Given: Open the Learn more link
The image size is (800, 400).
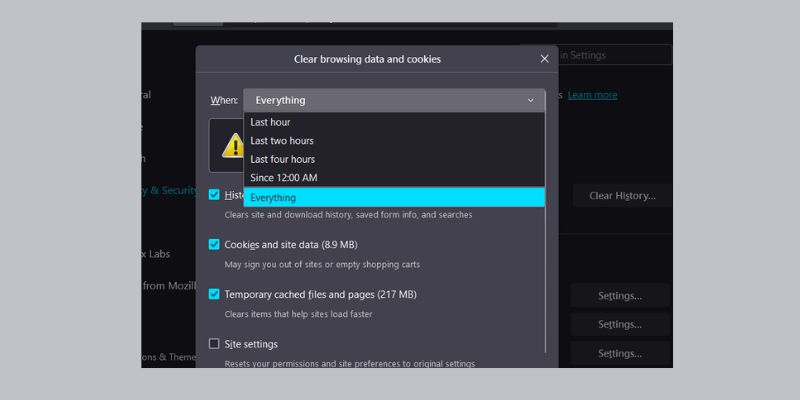Looking at the screenshot, I should point(592,95).
